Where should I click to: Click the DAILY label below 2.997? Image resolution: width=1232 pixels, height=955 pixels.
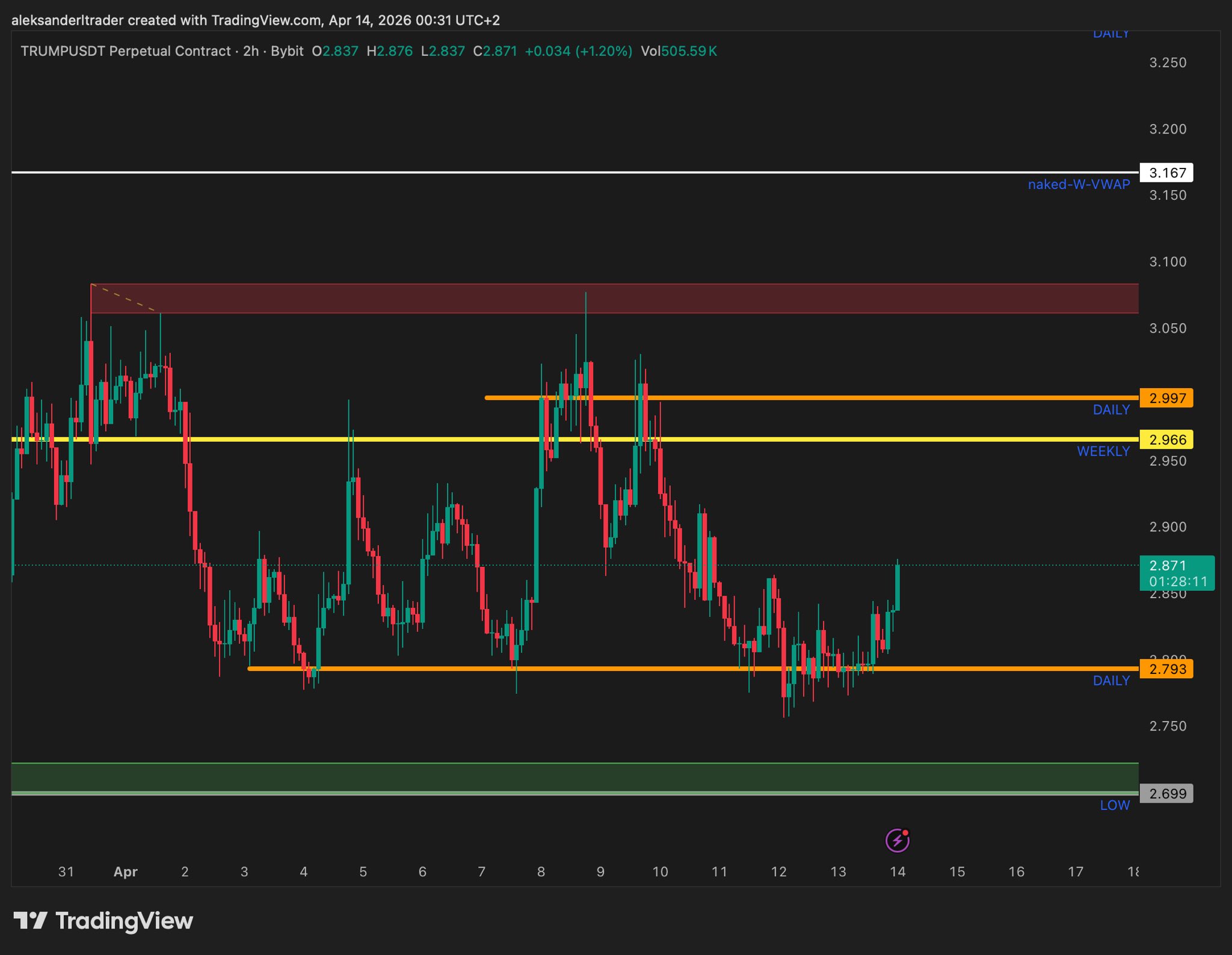click(x=1111, y=410)
